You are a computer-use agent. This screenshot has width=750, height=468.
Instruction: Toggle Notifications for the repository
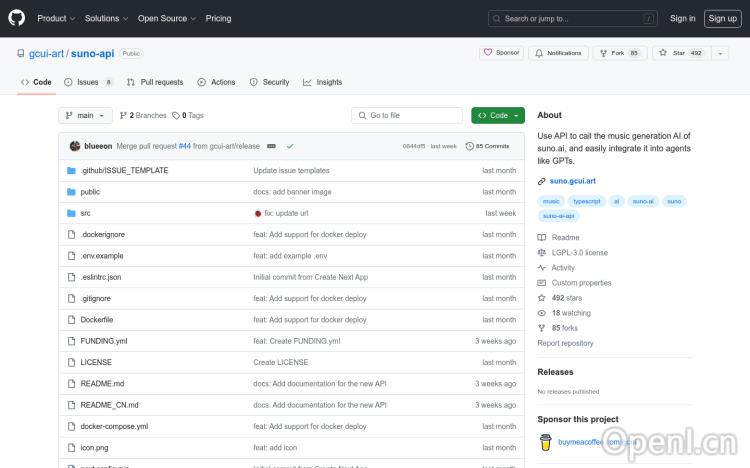click(558, 53)
